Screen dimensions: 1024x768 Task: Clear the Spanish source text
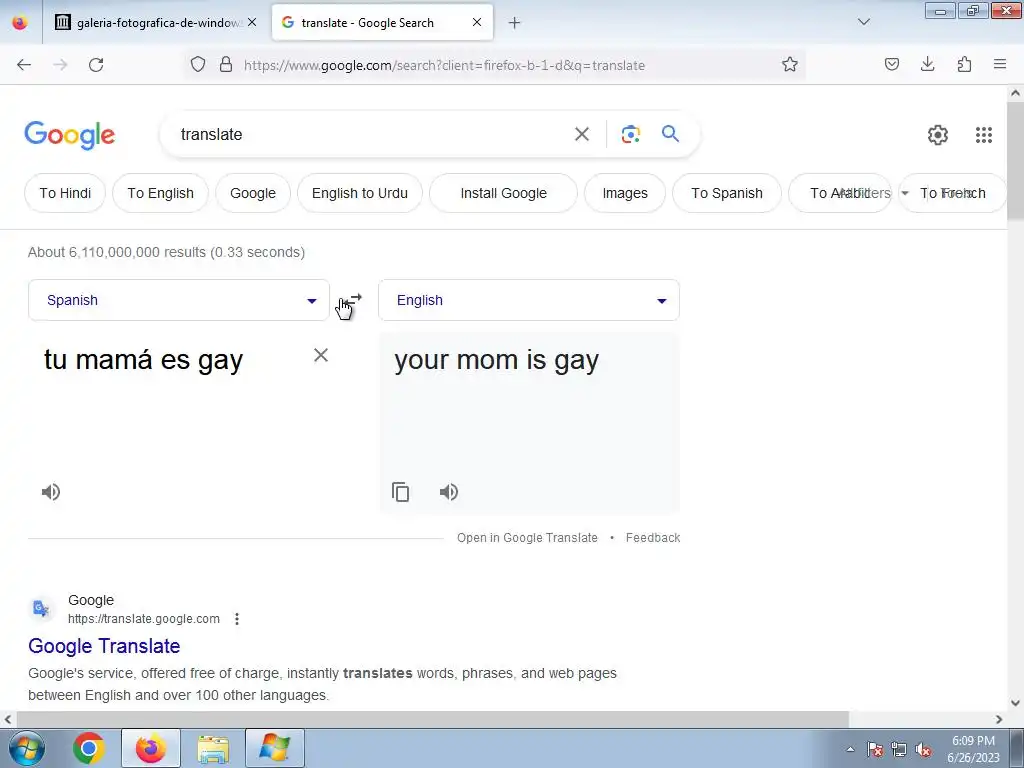pyautogui.click(x=321, y=355)
